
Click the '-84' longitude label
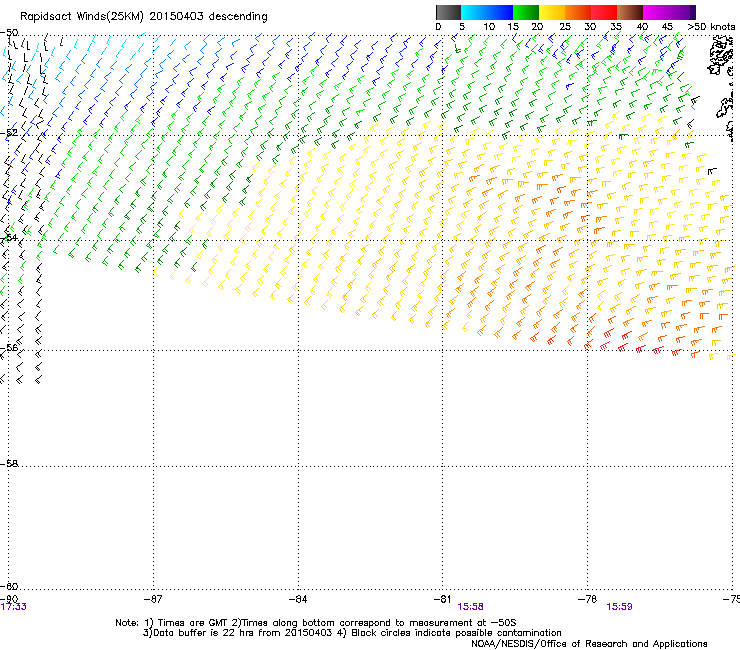(x=298, y=599)
